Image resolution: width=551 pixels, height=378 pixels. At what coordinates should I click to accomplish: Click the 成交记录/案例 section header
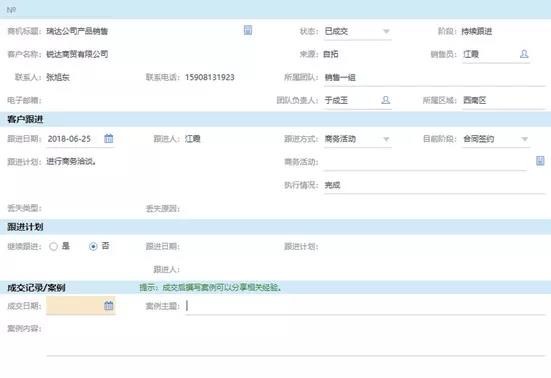[x=36, y=288]
